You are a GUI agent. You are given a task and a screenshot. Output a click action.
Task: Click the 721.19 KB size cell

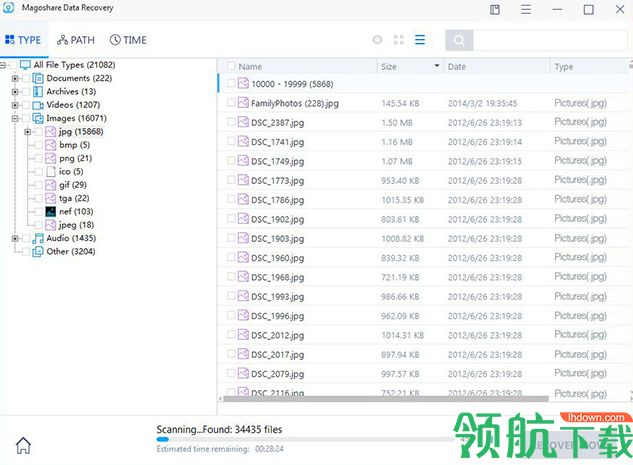[x=400, y=277]
